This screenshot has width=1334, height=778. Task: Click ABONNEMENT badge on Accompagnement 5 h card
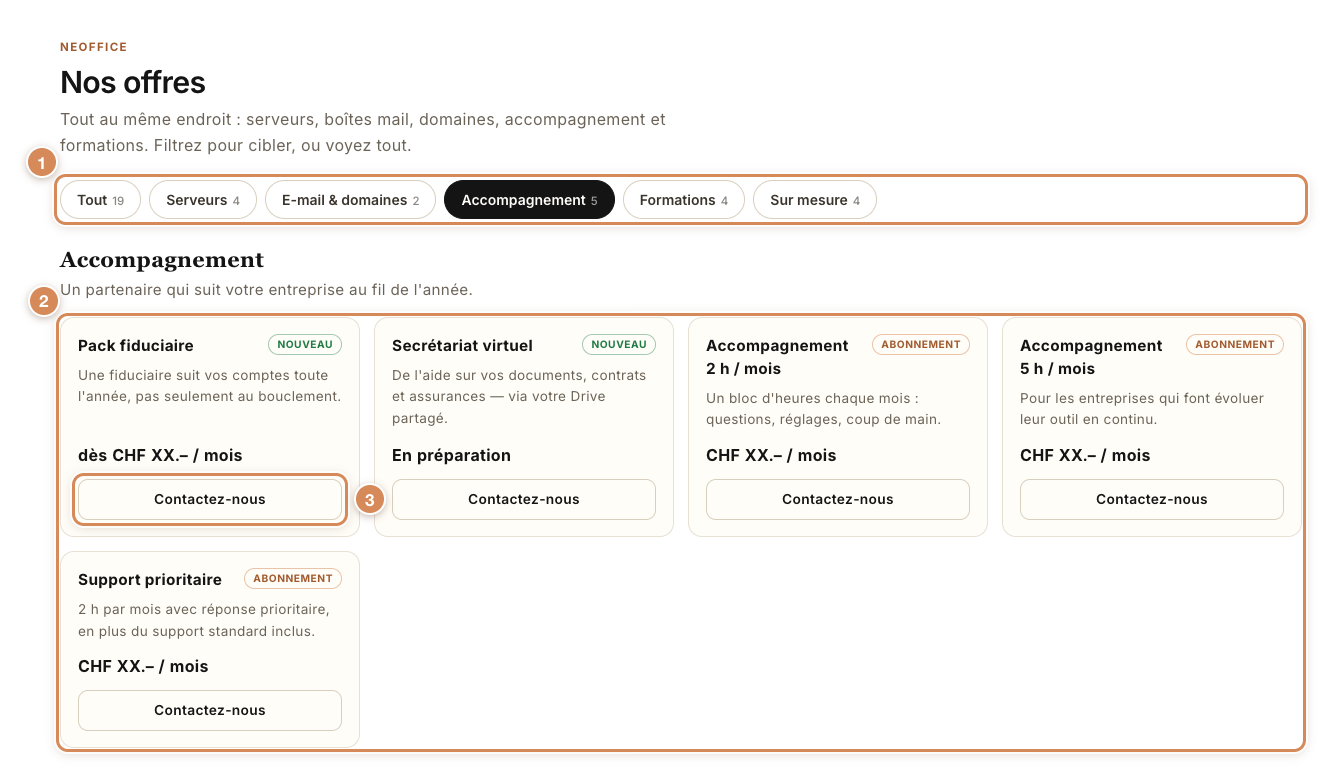point(1235,344)
